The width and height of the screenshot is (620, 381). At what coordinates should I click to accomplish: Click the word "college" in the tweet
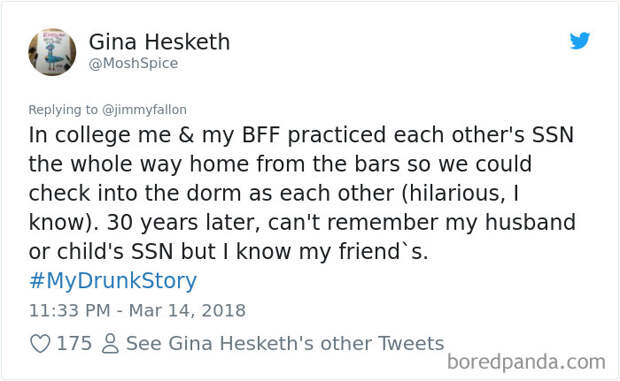click(93, 135)
